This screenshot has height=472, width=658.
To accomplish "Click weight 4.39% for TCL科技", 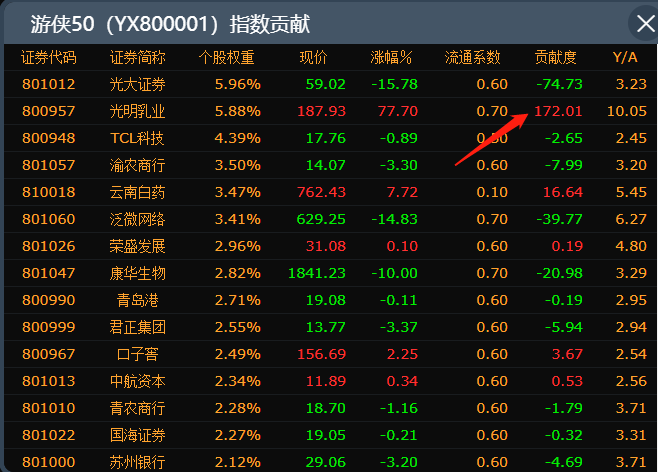I will pyautogui.click(x=238, y=138).
